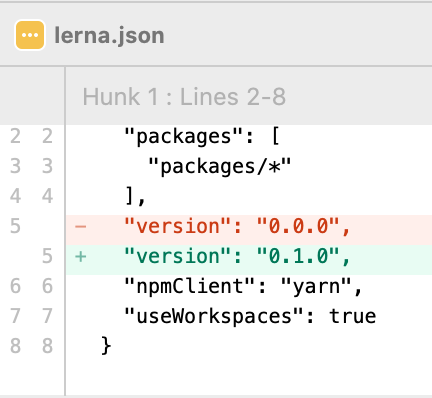The height and width of the screenshot is (398, 432).
Task: Click the yellow modified-file icon
Action: pyautogui.click(x=30, y=35)
